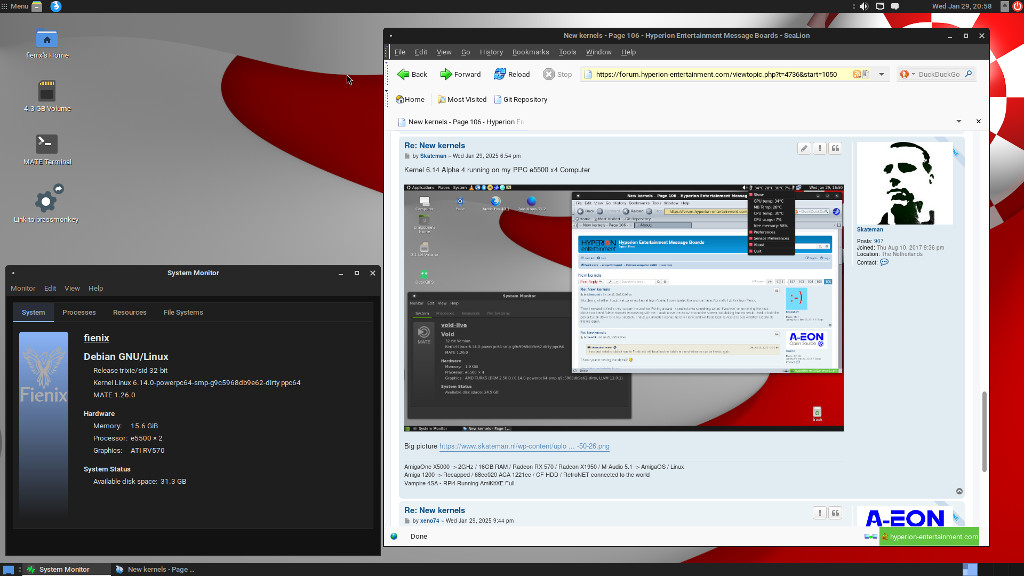Click the forum URL in address bar
The width and height of the screenshot is (1024, 576).
(716, 74)
